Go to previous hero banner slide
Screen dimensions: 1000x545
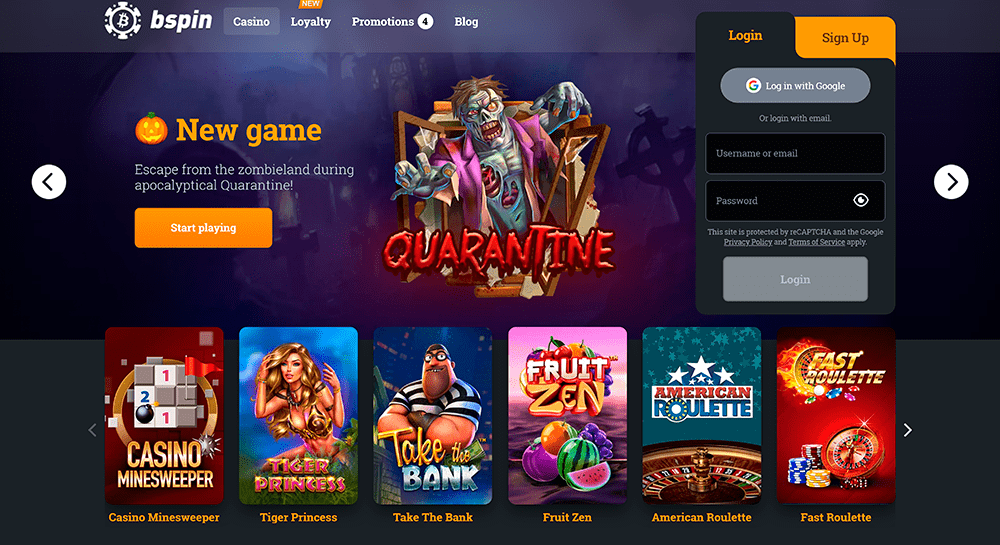click(x=49, y=182)
